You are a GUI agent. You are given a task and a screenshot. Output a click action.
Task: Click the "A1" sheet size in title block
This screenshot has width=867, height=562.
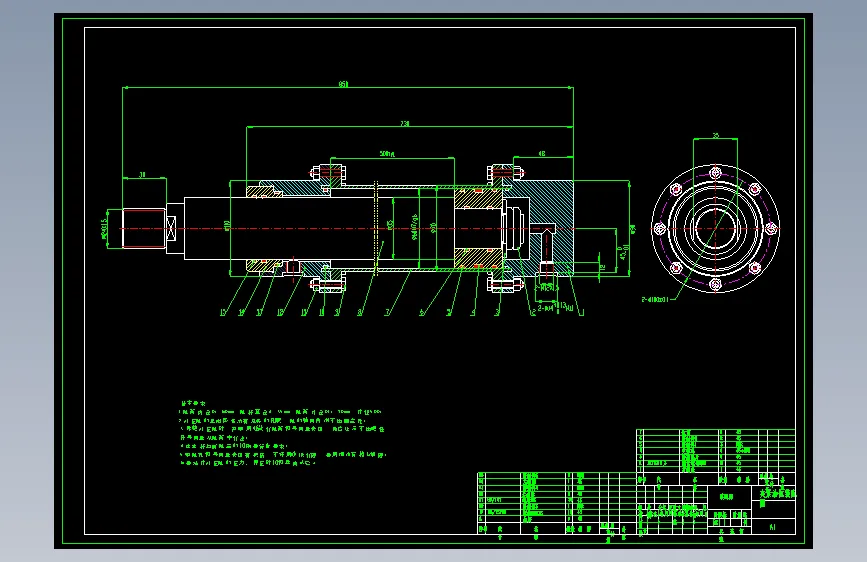click(772, 527)
